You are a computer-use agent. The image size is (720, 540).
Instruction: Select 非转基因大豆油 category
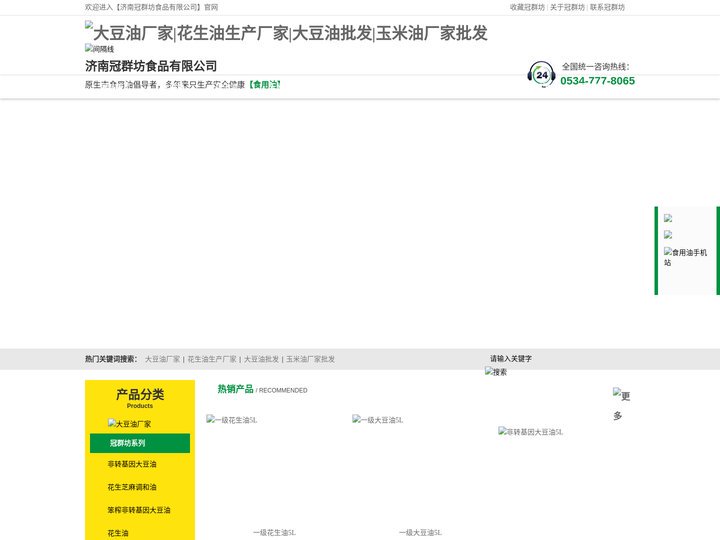click(132, 464)
